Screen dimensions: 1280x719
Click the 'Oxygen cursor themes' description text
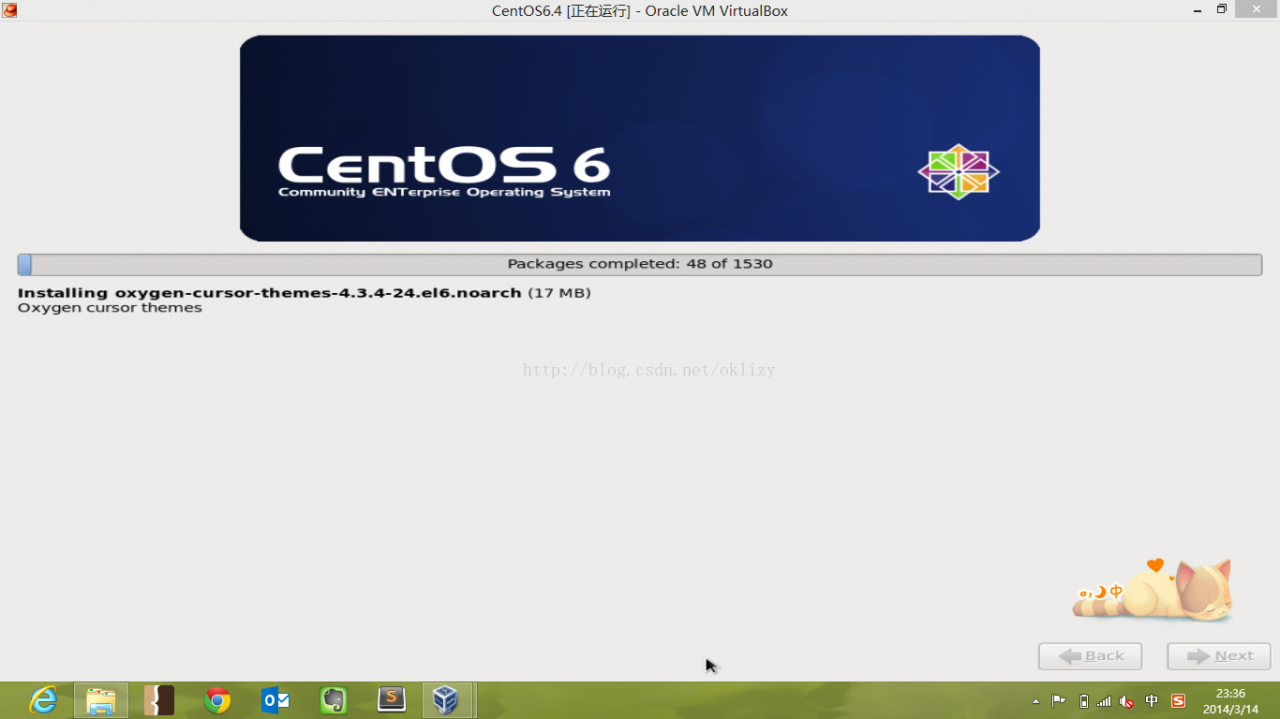pyautogui.click(x=110, y=308)
